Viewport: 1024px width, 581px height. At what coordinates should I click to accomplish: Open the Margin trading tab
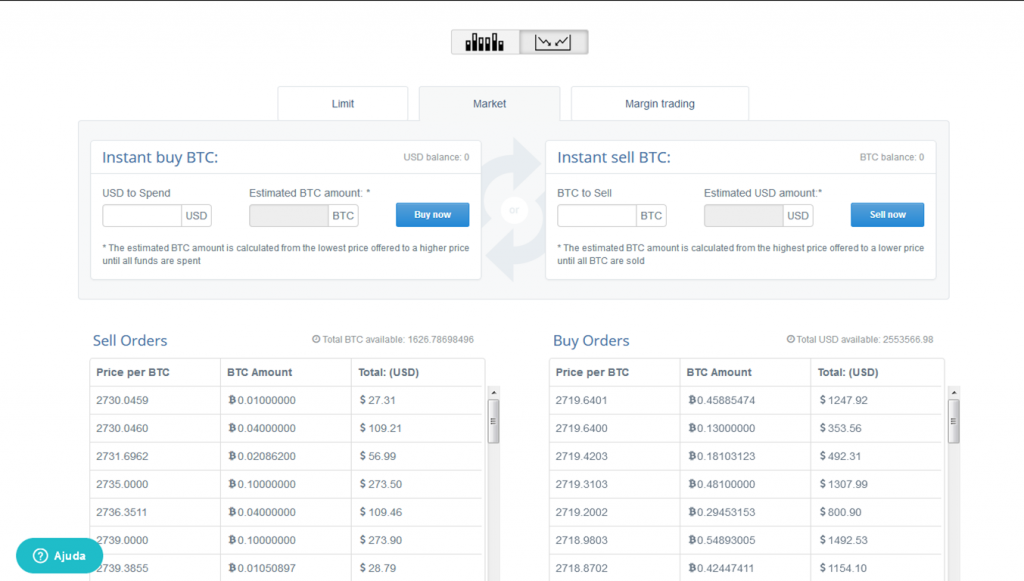660,104
